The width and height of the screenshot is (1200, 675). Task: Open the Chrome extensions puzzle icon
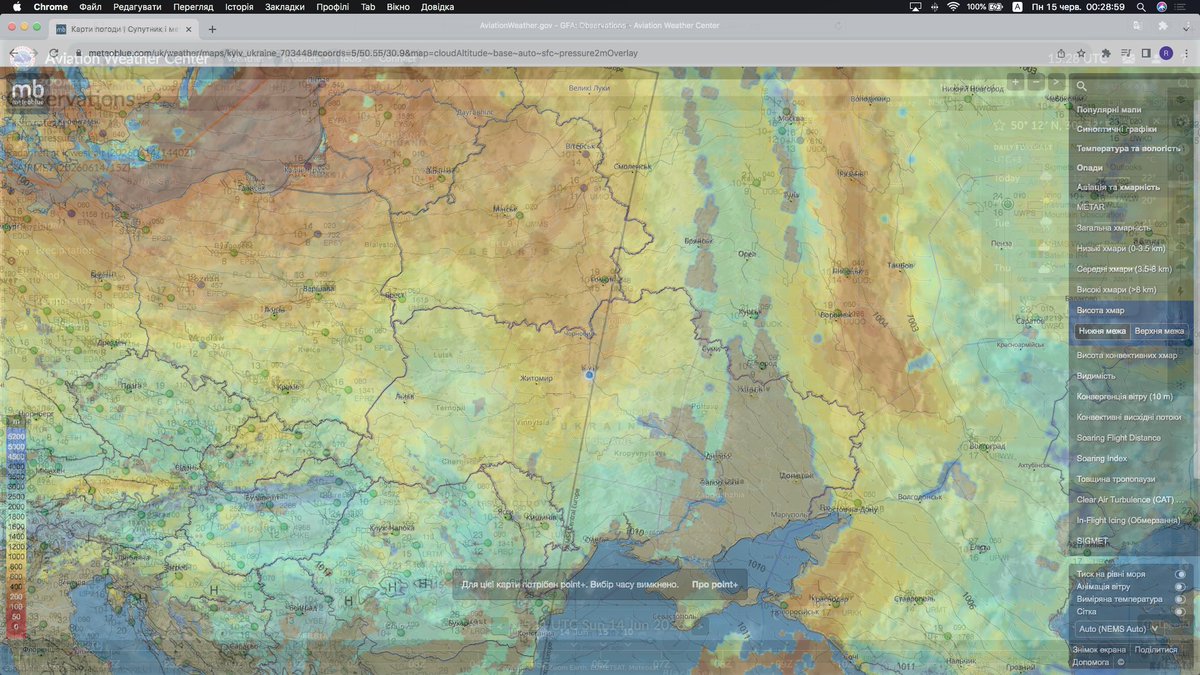1107,53
